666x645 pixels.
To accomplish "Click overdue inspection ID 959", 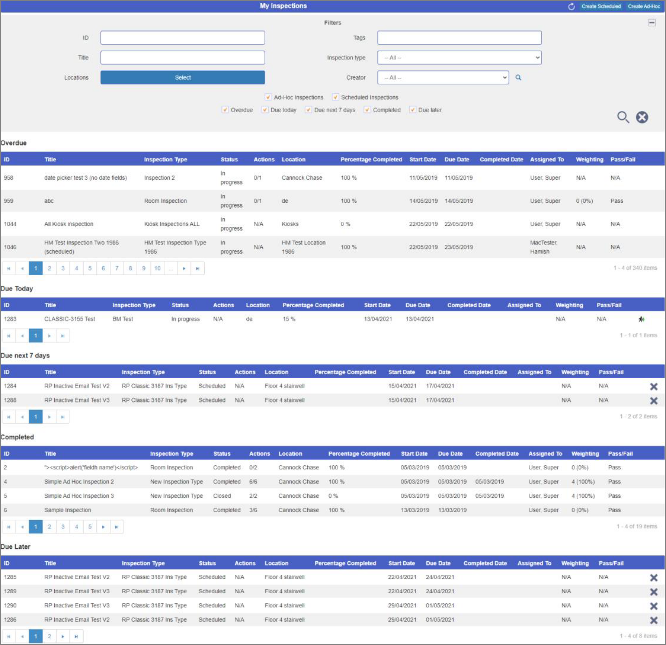I will [8, 201].
